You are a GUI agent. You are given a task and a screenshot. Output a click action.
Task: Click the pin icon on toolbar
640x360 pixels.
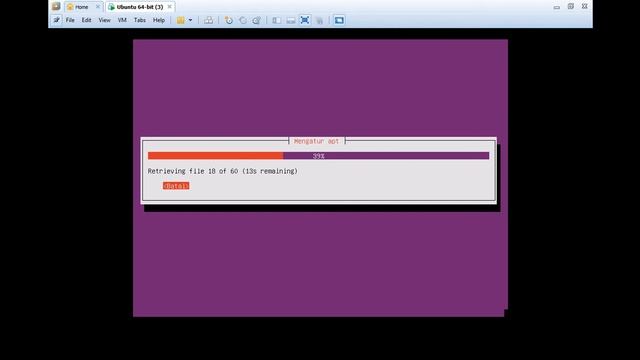[x=56, y=20]
